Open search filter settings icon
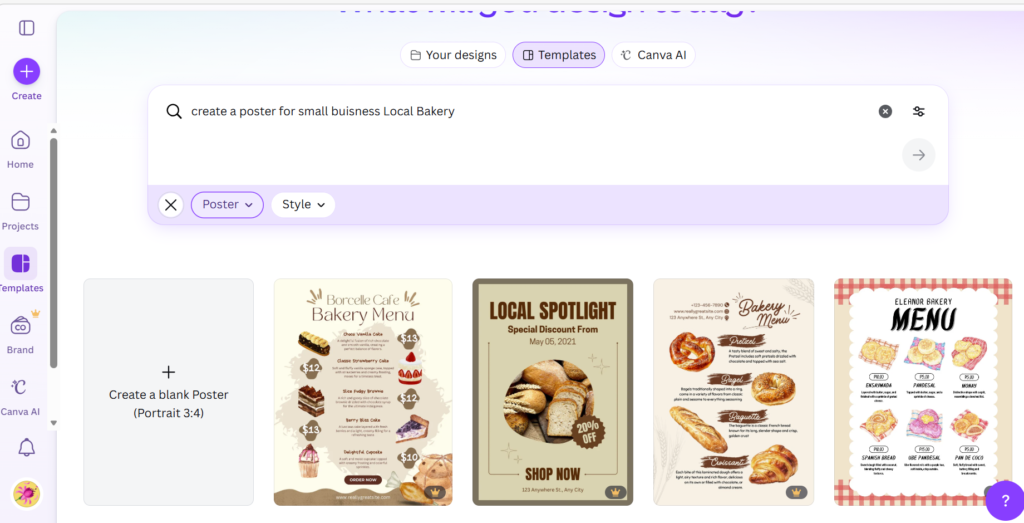Viewport: 1024px width, 523px height. coord(918,111)
